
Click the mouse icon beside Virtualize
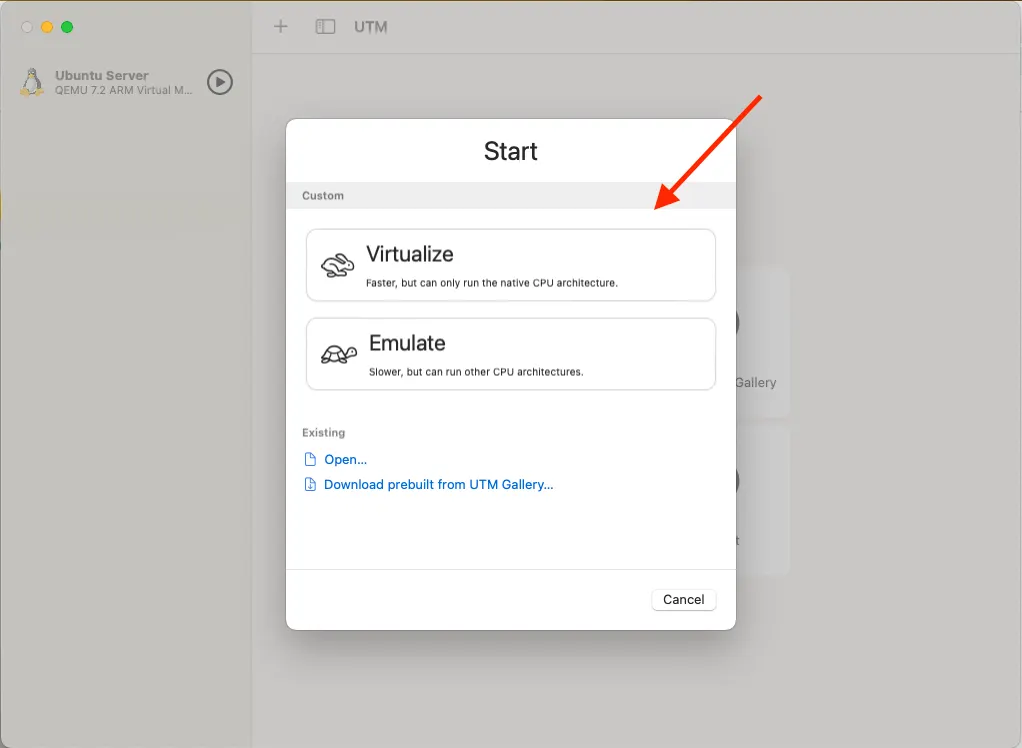(x=337, y=265)
